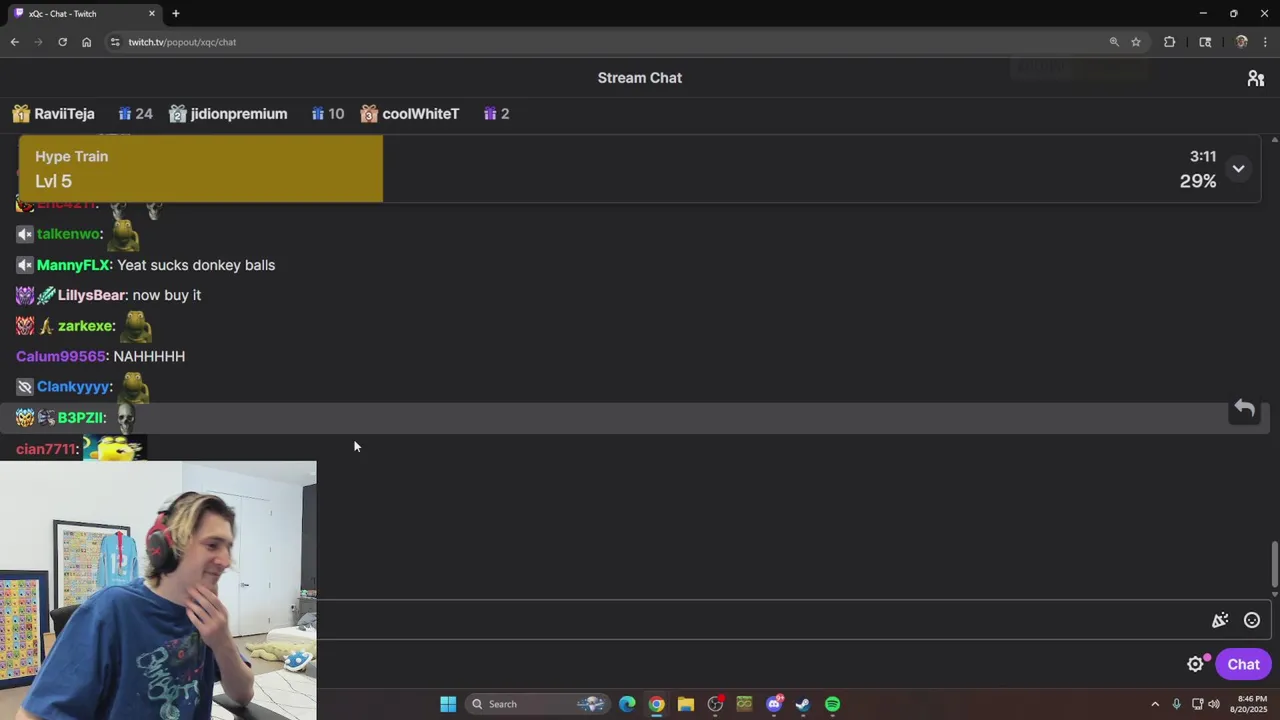Click the first place gift badge beside RaviiTeja
Viewport: 1280px width, 720px height.
click(x=21, y=114)
